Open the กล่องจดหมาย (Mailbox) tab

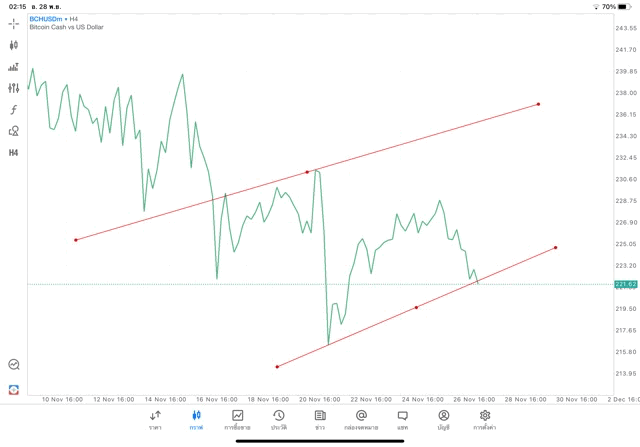click(361, 419)
